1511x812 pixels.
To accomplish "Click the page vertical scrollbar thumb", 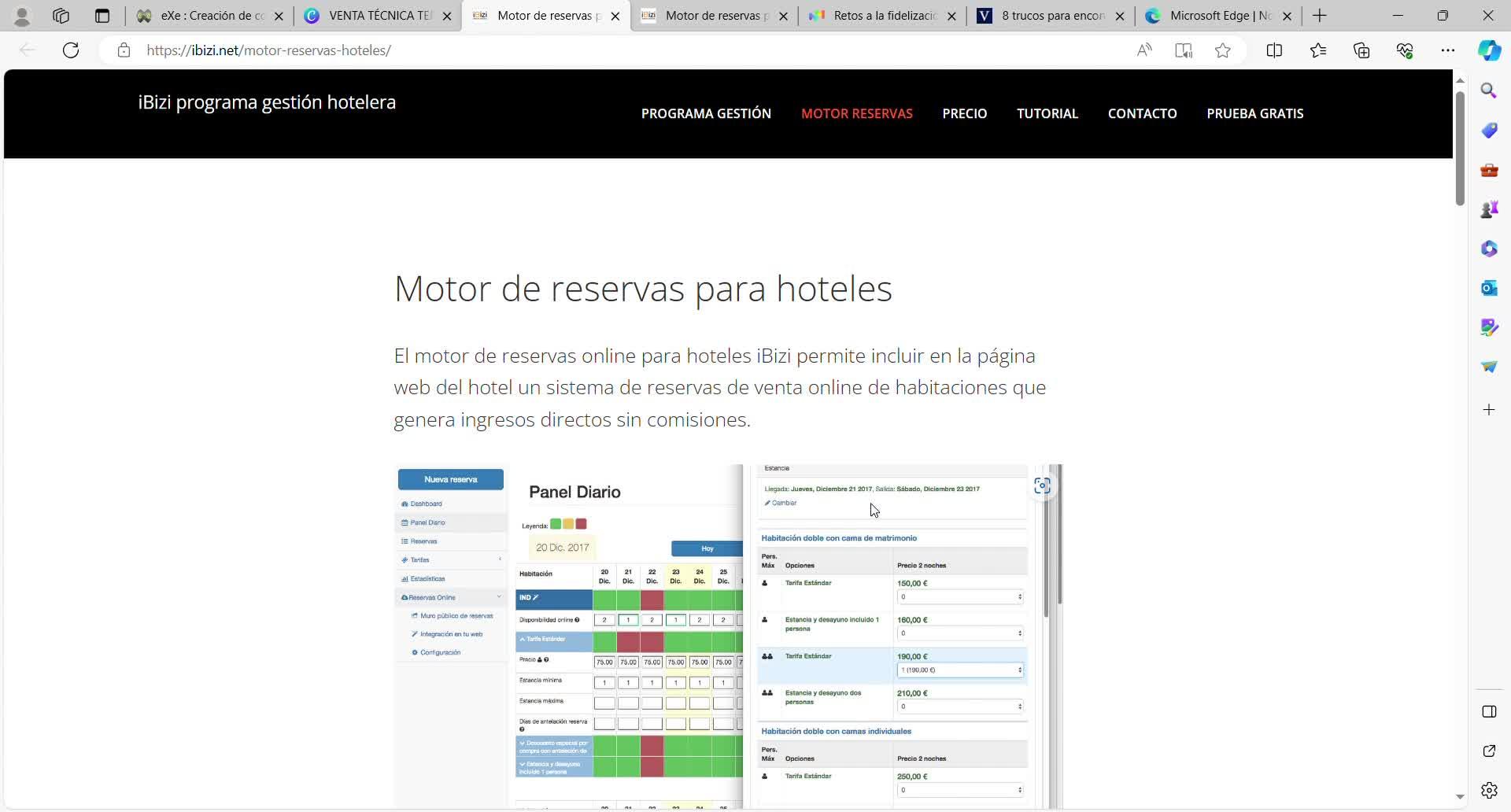I will [1460, 148].
